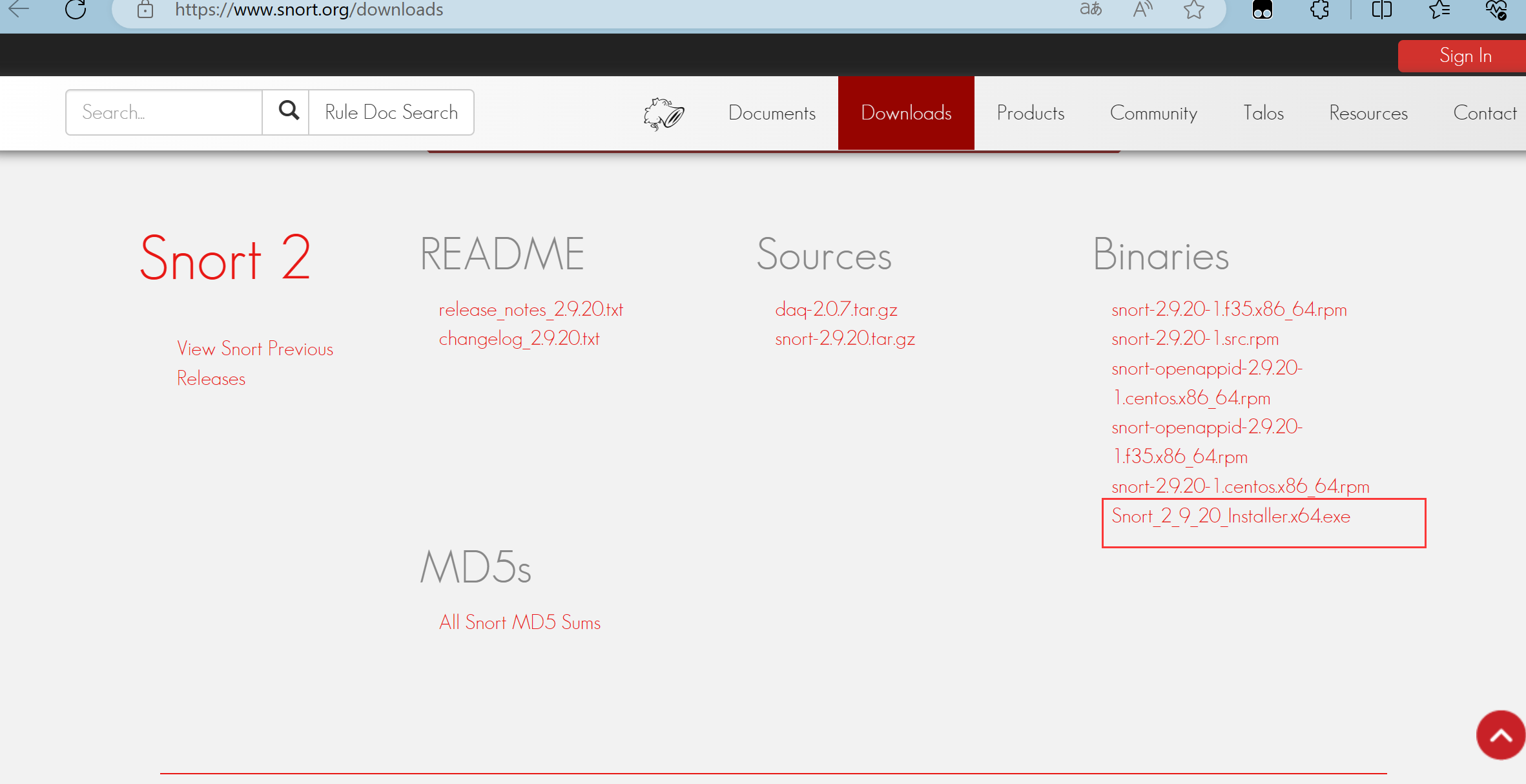Download Snort_2_9_20_Installer.x64.exe

tap(1231, 516)
